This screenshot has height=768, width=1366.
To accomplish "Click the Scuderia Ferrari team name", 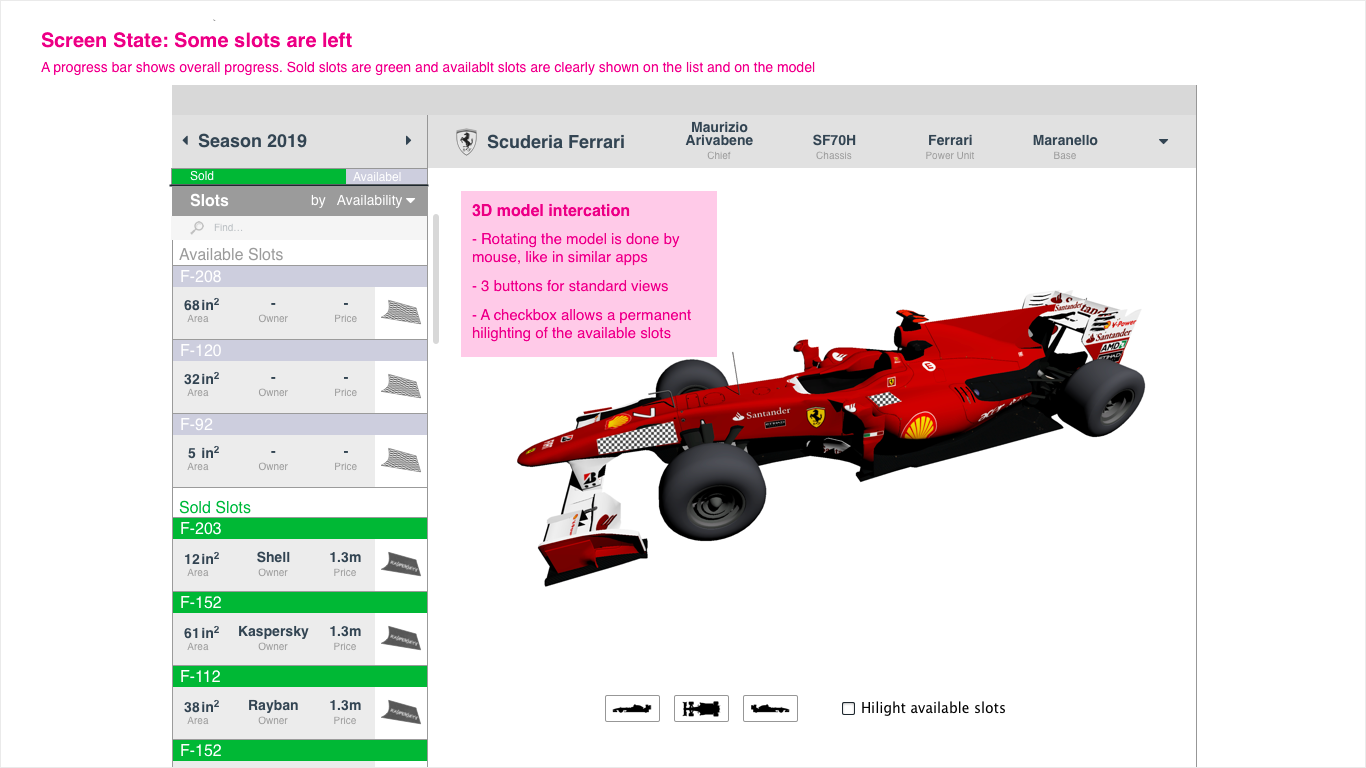I will (556, 142).
